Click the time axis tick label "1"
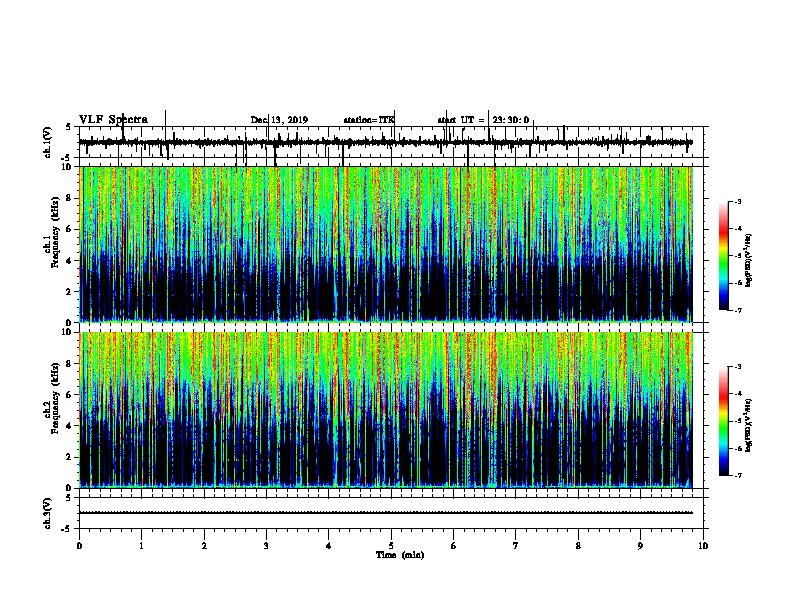The height and width of the screenshot is (612, 792). click(142, 546)
